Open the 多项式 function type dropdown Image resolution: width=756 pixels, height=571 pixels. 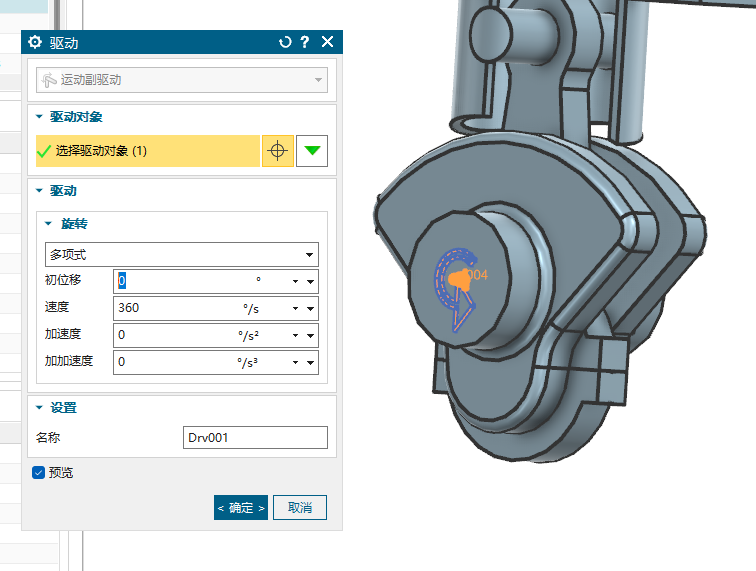[x=181, y=254]
